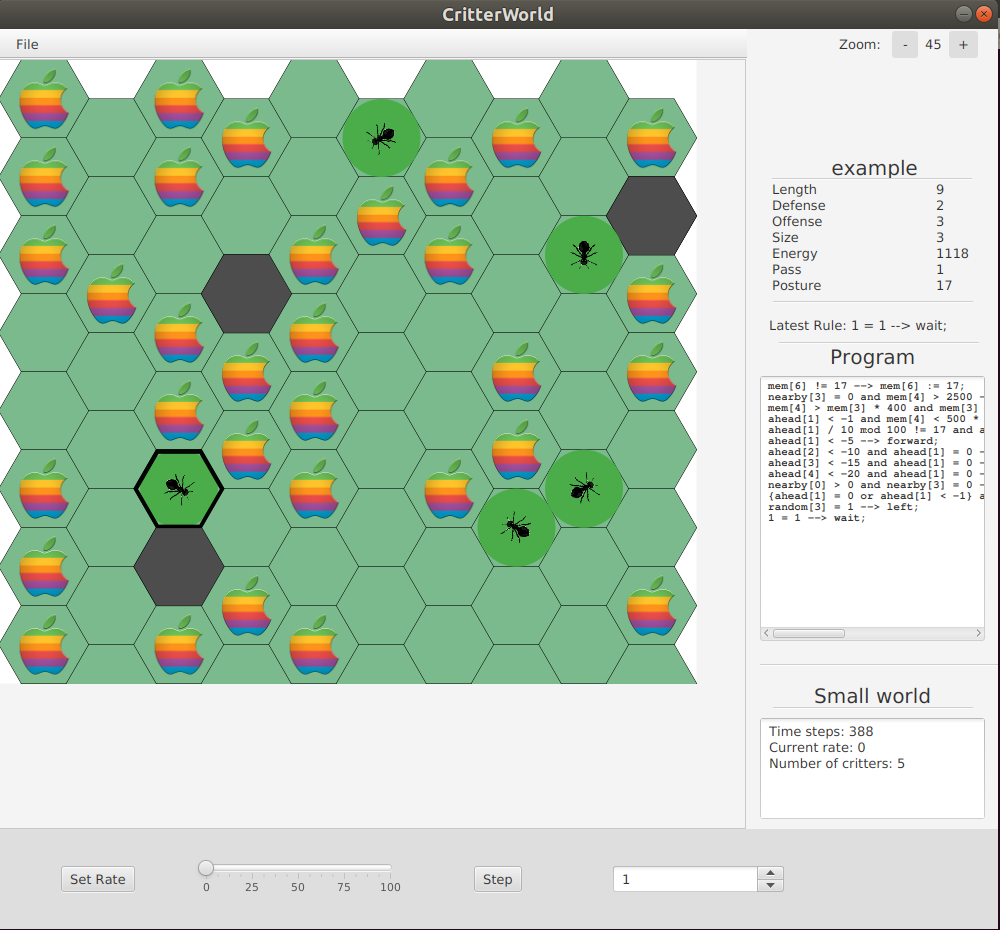Image resolution: width=1000 pixels, height=930 pixels.
Task: Advance simulation with Step button
Action: [x=497, y=879]
